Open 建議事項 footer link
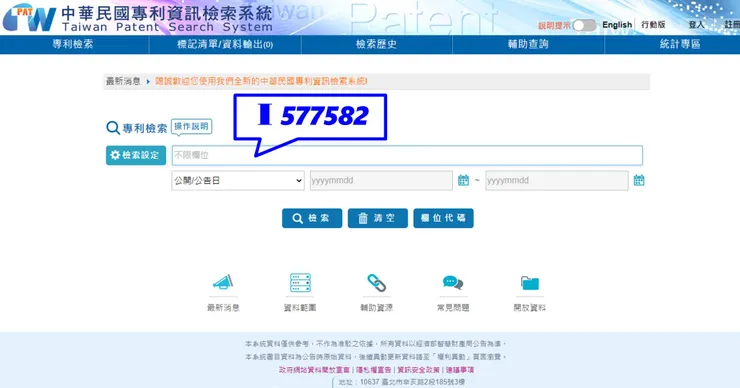Image resolution: width=740 pixels, height=388 pixels. (460, 370)
